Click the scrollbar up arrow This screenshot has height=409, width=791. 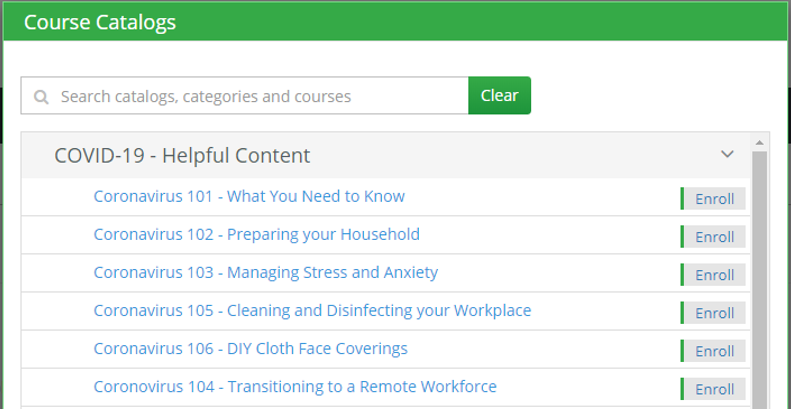click(760, 143)
